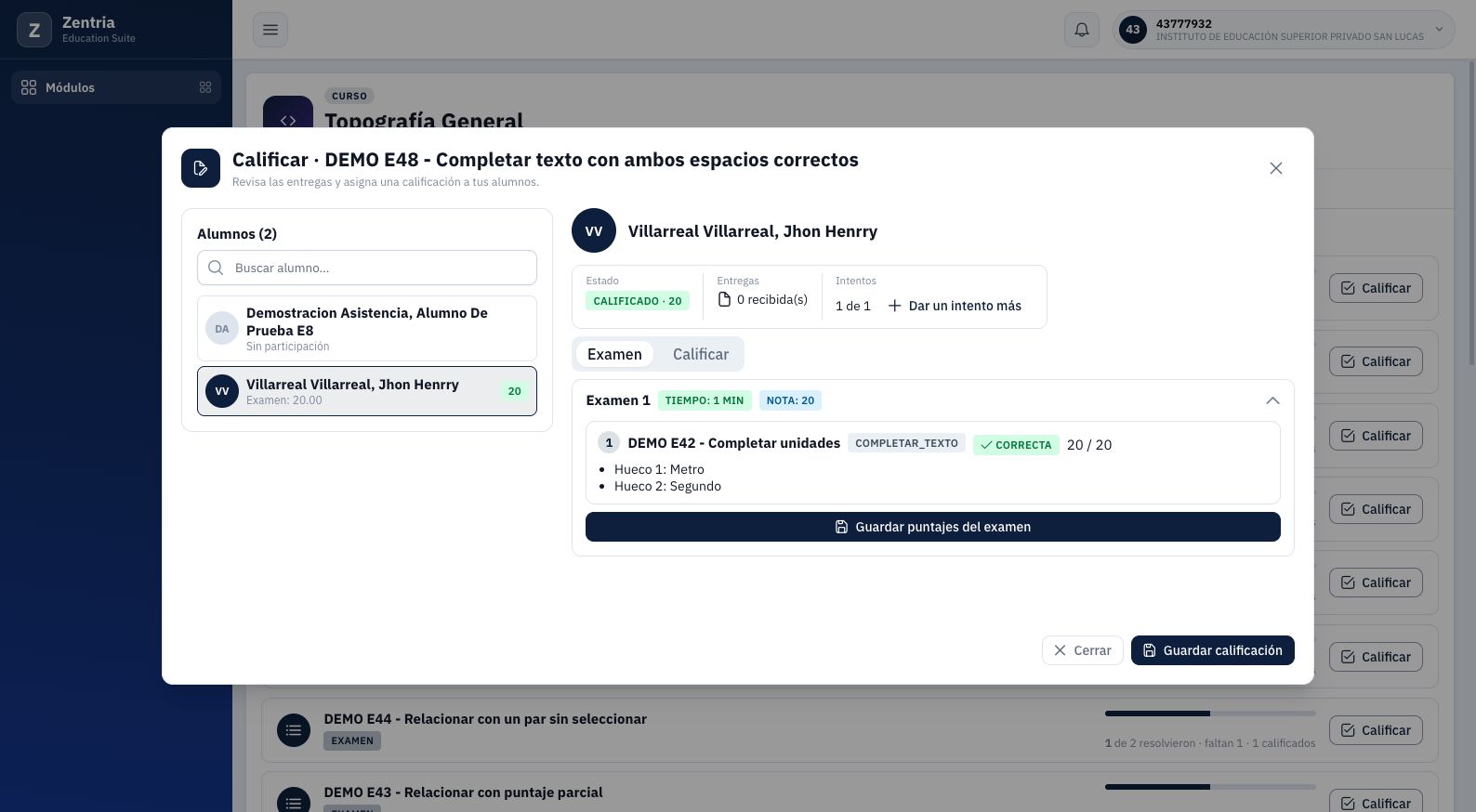Viewport: 1476px width, 812px height.
Task: Click Dar un intento más
Action: tap(955, 306)
